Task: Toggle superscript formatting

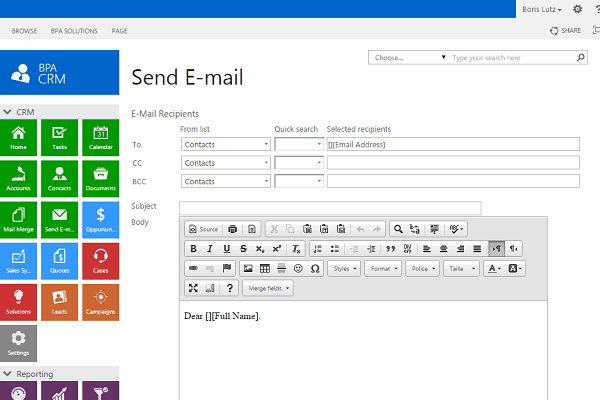Action: click(277, 249)
